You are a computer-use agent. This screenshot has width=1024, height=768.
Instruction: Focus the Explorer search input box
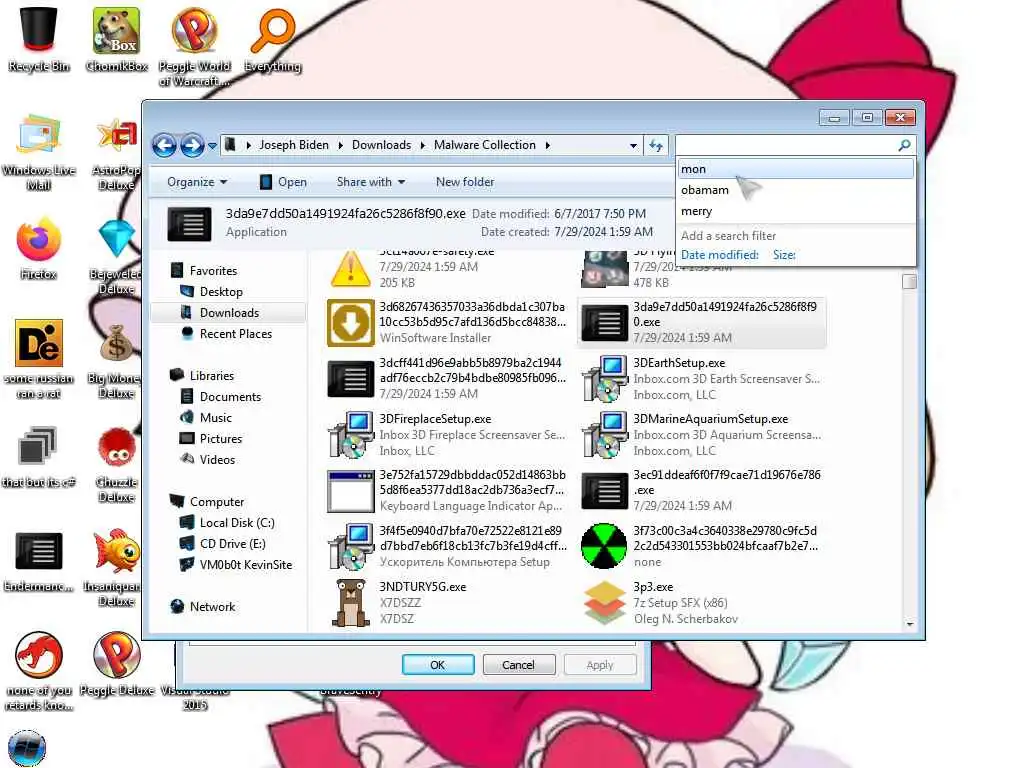click(786, 145)
